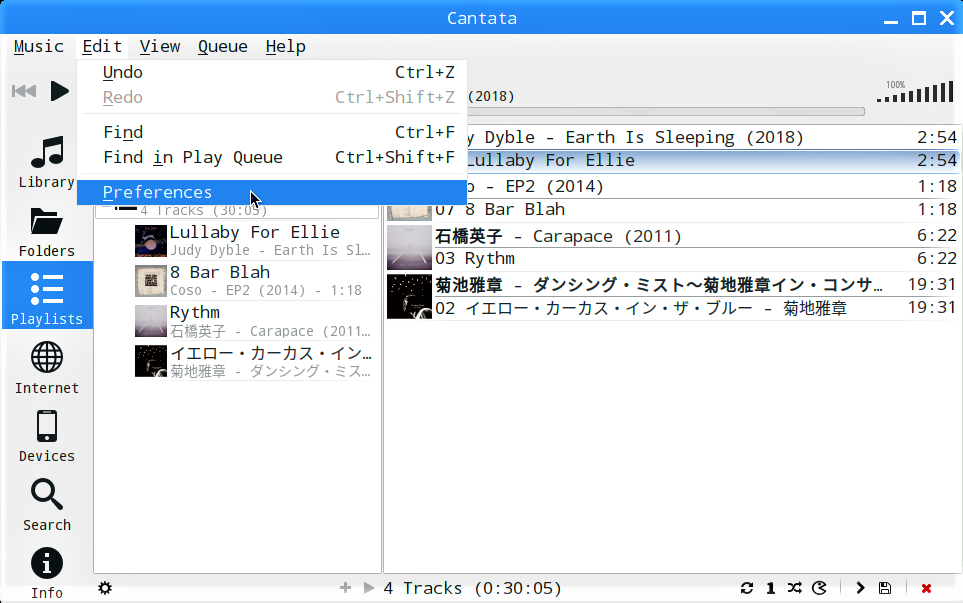Screen dimensions: 963x603
Task: Open the Music menu
Action: [39, 47]
